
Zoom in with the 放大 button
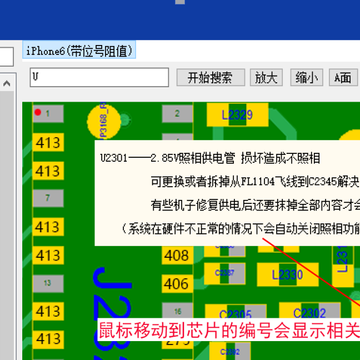tap(266, 78)
